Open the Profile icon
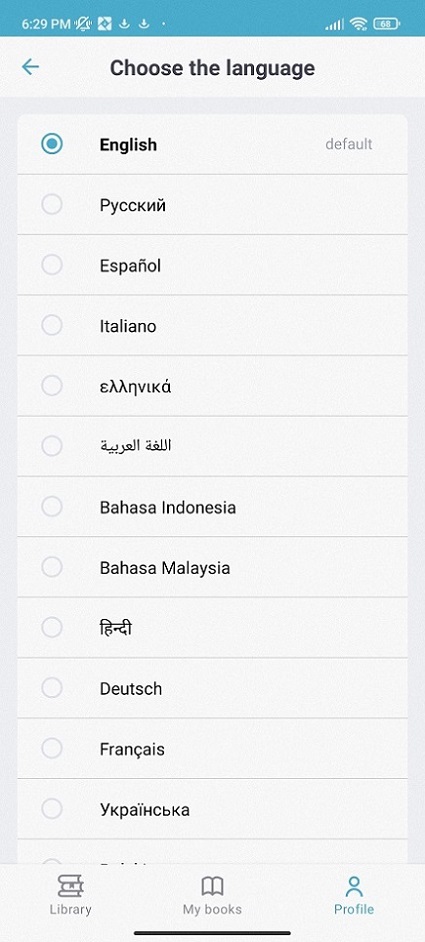Screen dimensions: 425x942 [x=354, y=886]
